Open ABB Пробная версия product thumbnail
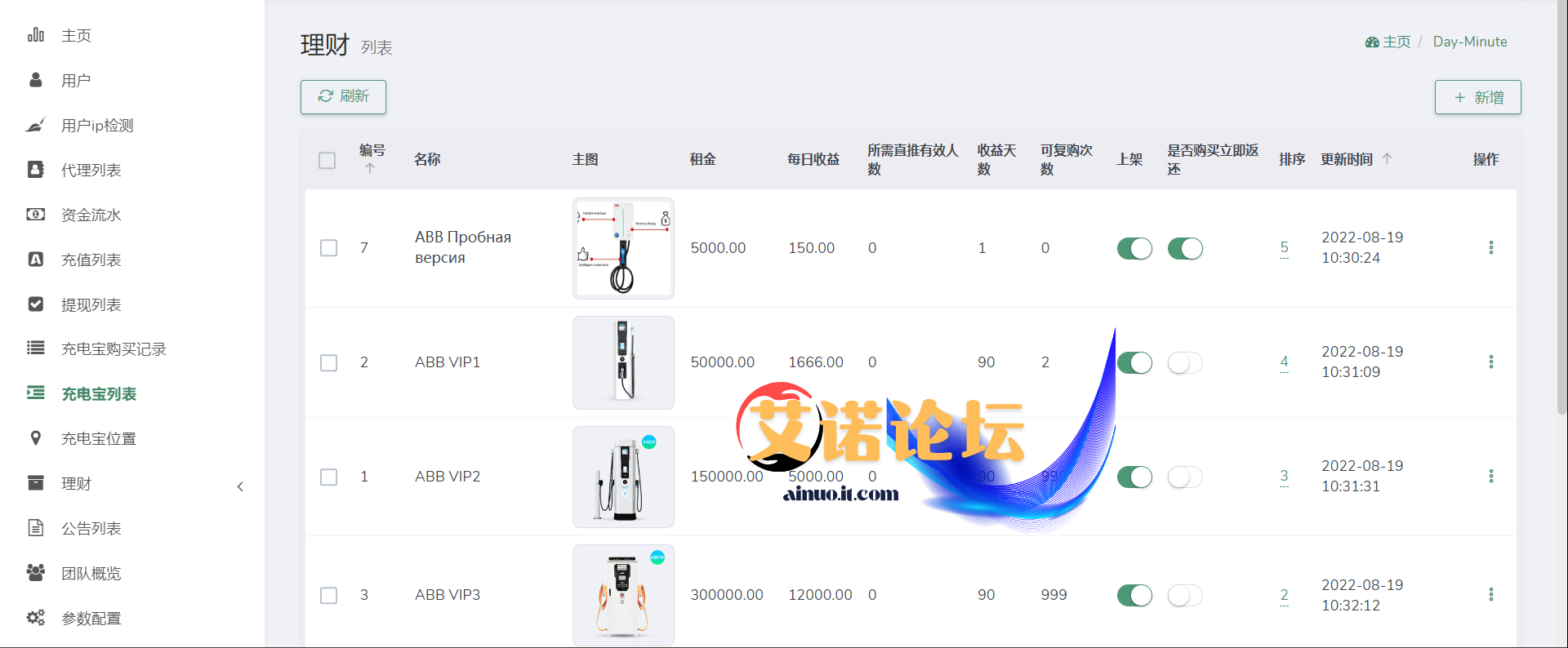Viewport: 1568px width, 648px height. point(623,248)
